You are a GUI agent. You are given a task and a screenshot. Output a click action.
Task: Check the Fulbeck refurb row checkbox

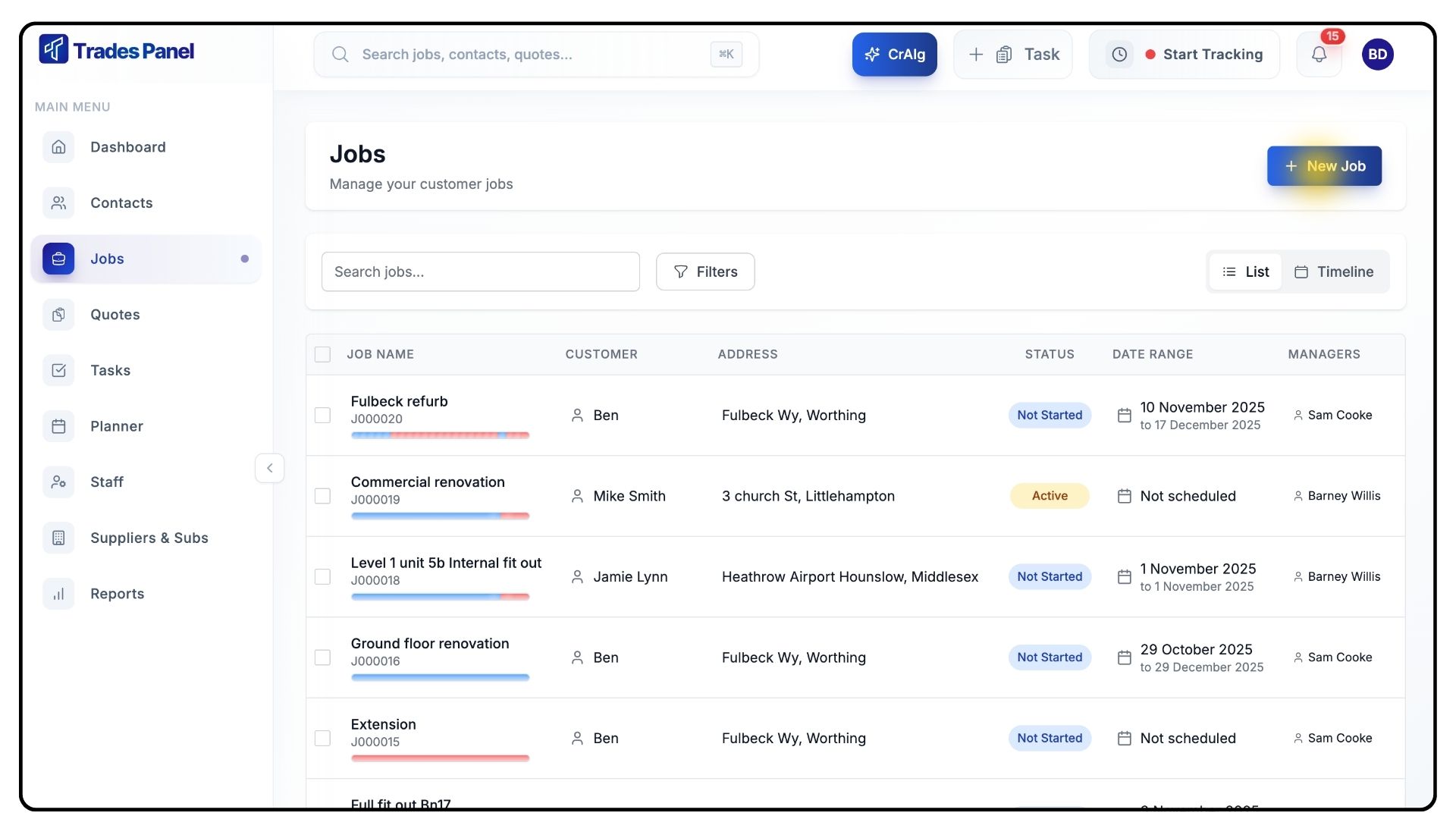(322, 416)
